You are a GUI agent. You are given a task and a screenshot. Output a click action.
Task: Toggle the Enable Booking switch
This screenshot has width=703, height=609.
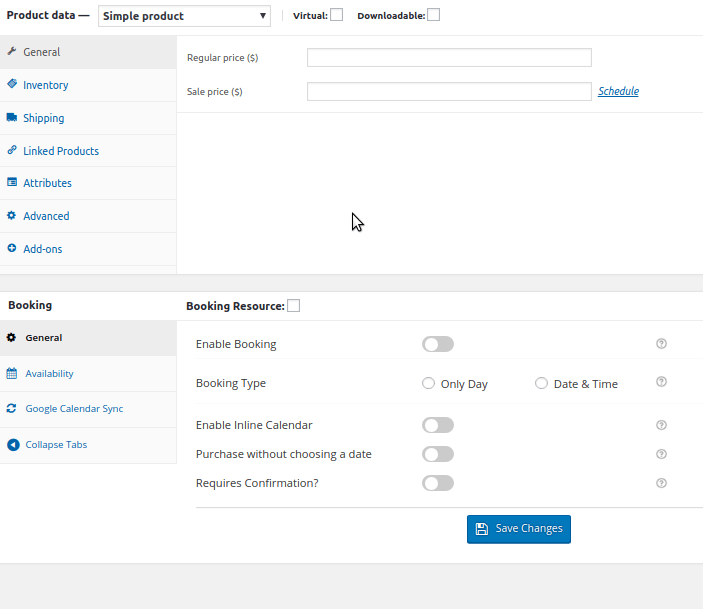pos(438,344)
